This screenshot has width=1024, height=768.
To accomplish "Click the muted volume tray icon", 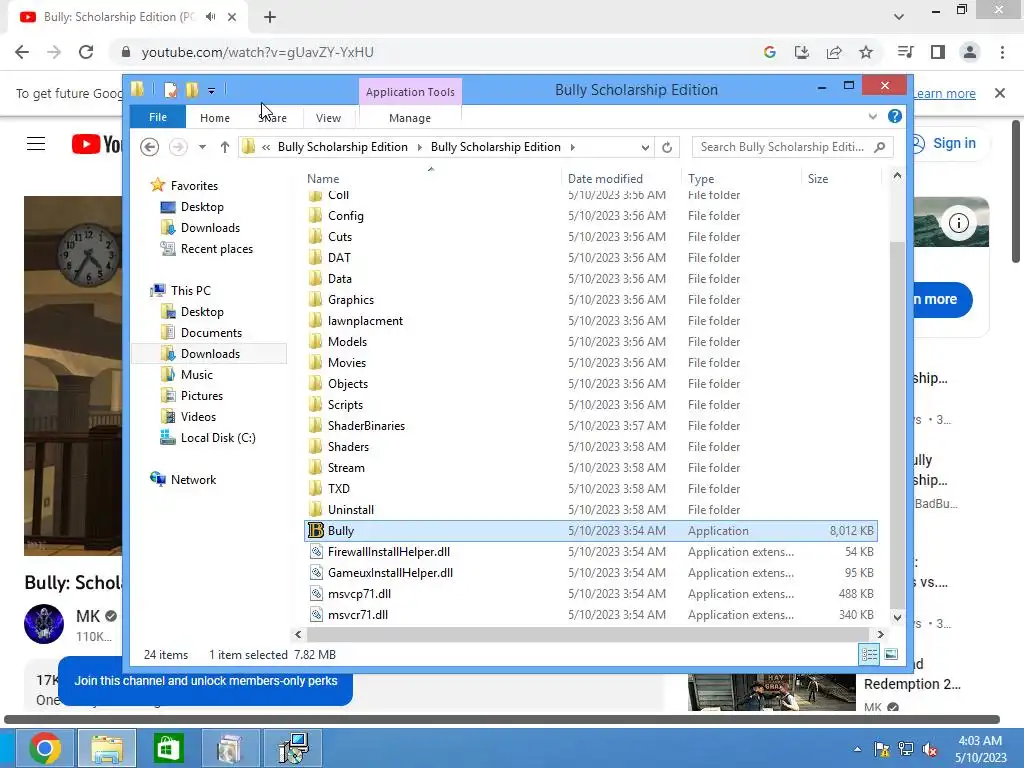I will pos(930,749).
